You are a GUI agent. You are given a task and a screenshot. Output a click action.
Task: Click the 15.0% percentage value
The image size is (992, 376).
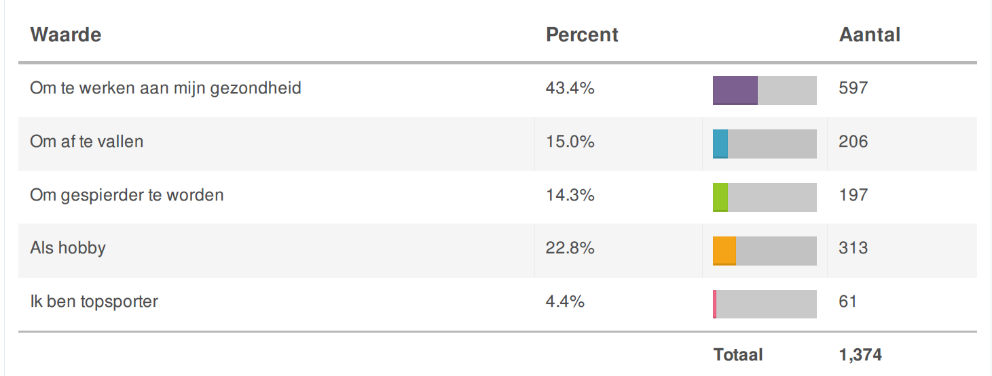click(570, 142)
